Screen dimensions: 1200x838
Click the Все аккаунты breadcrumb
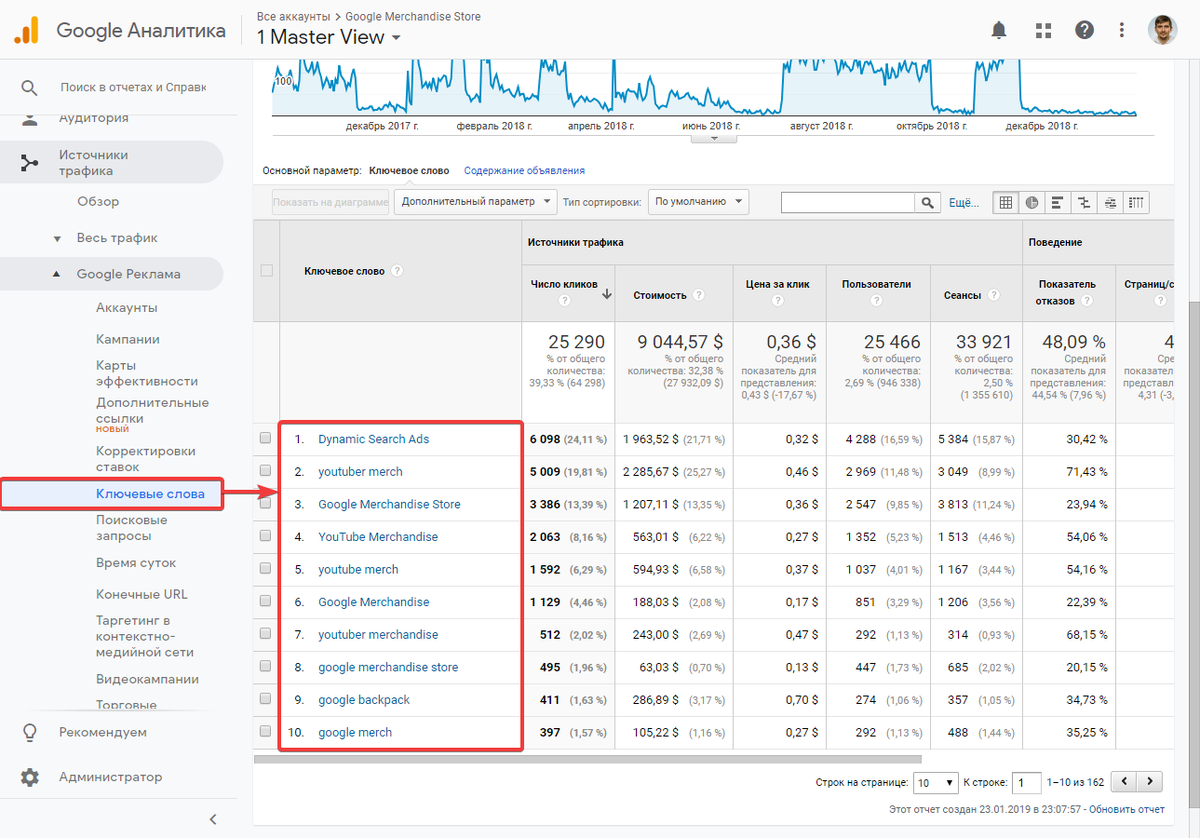[x=291, y=17]
